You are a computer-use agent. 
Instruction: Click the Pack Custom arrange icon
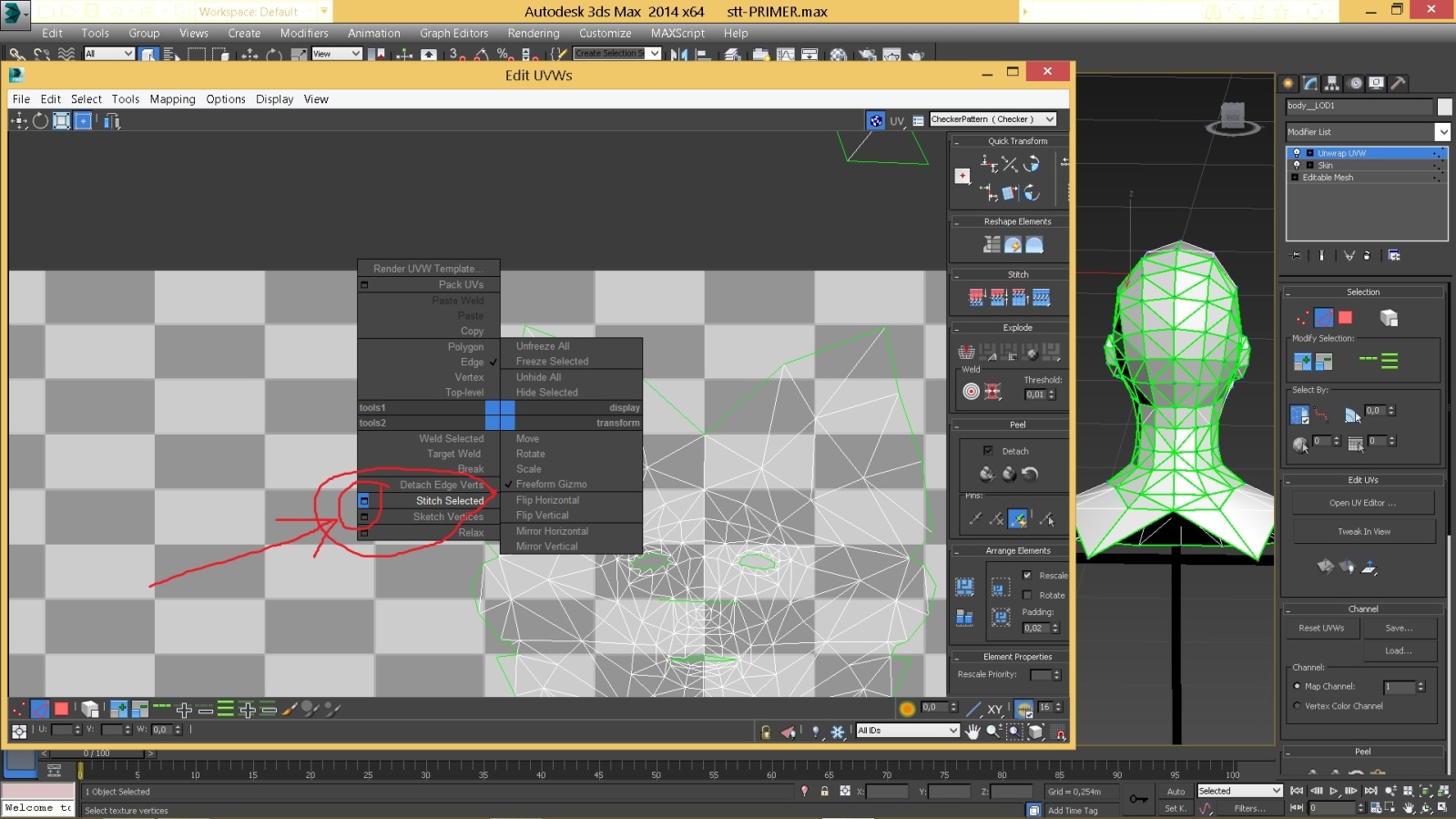965,587
